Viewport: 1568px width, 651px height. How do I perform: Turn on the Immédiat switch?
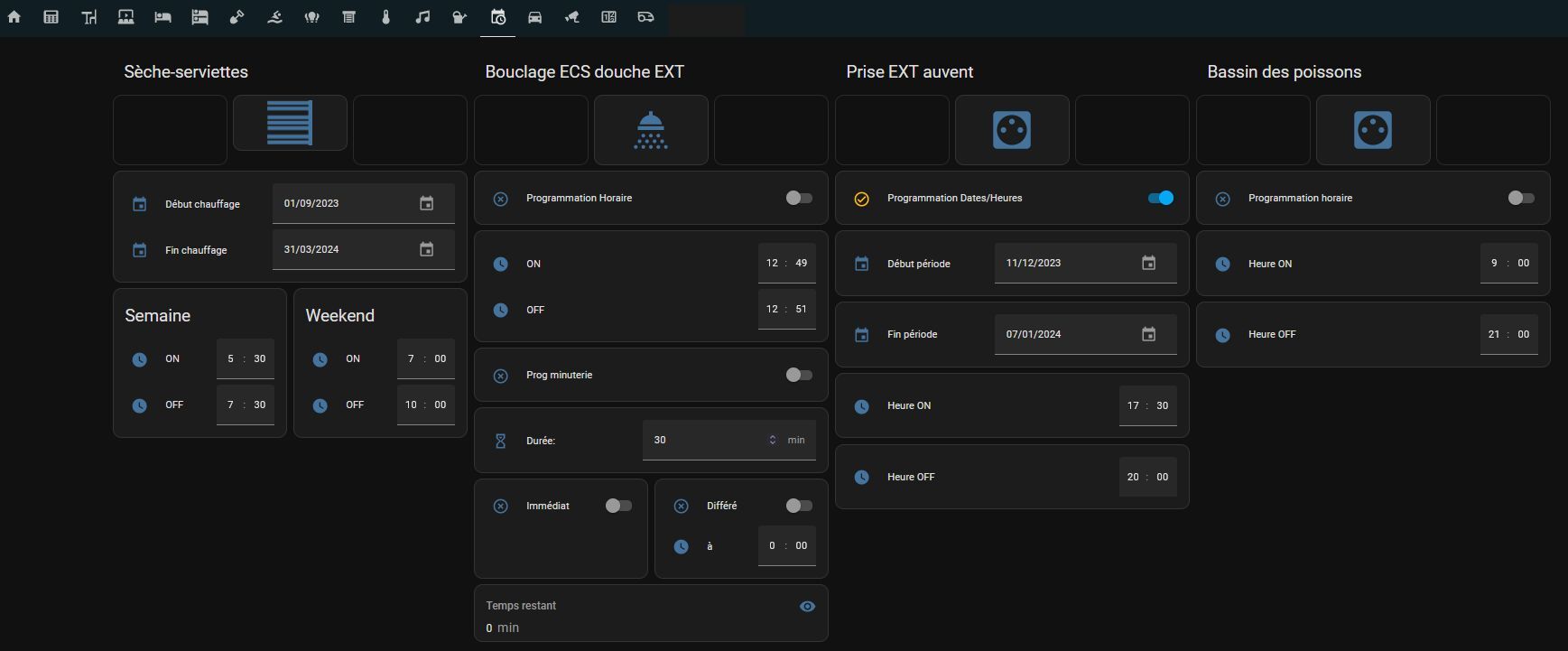coord(618,506)
